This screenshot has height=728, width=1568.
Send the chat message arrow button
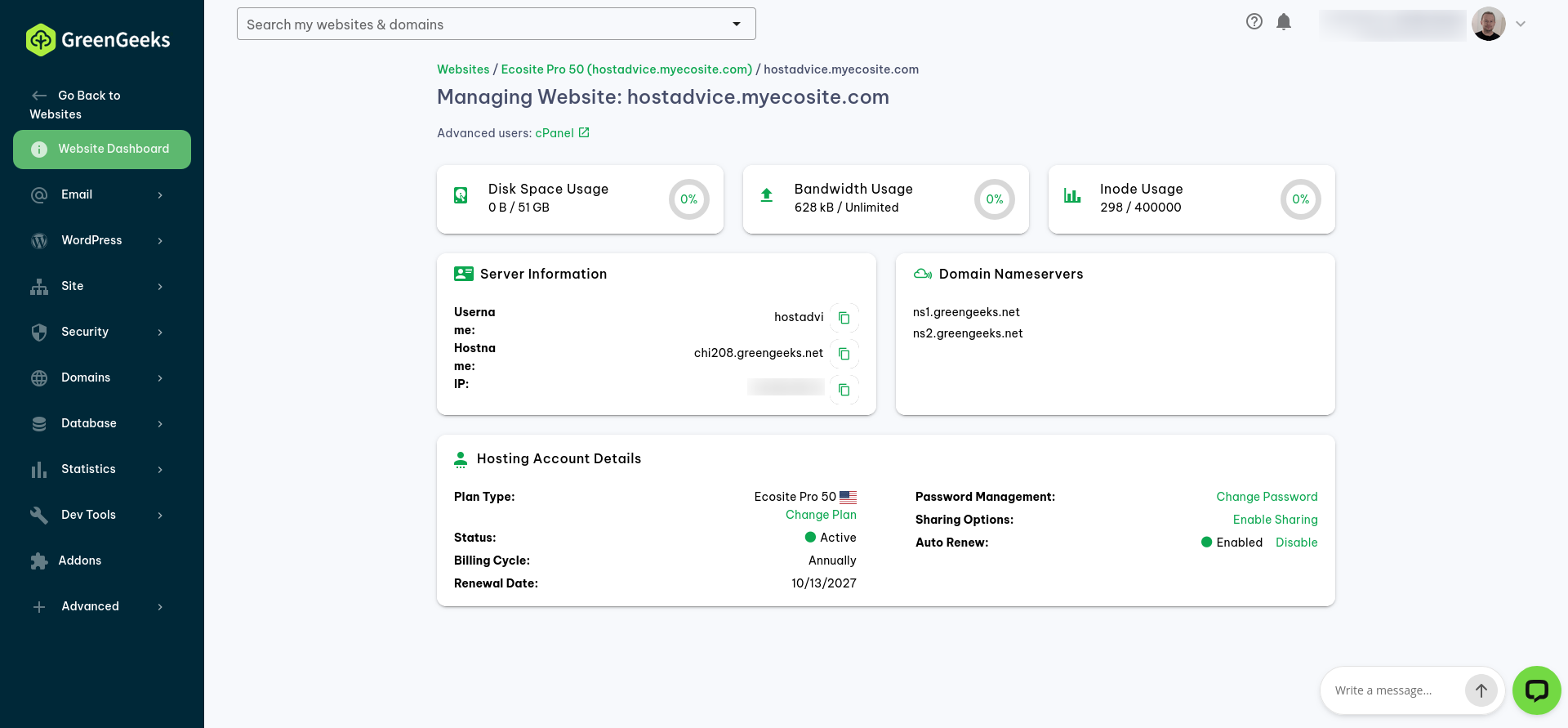(x=1481, y=690)
